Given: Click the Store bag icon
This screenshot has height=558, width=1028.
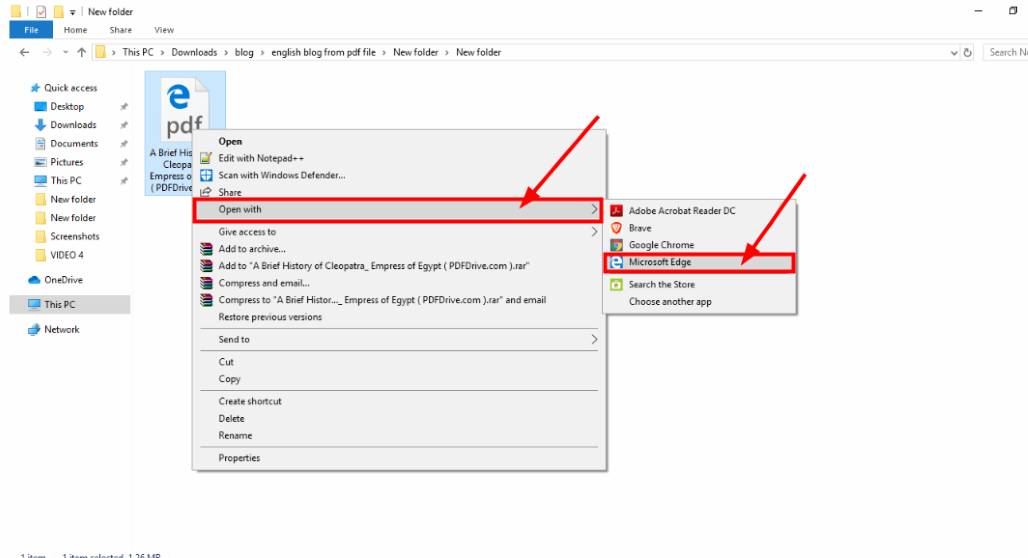Looking at the screenshot, I should tap(616, 285).
